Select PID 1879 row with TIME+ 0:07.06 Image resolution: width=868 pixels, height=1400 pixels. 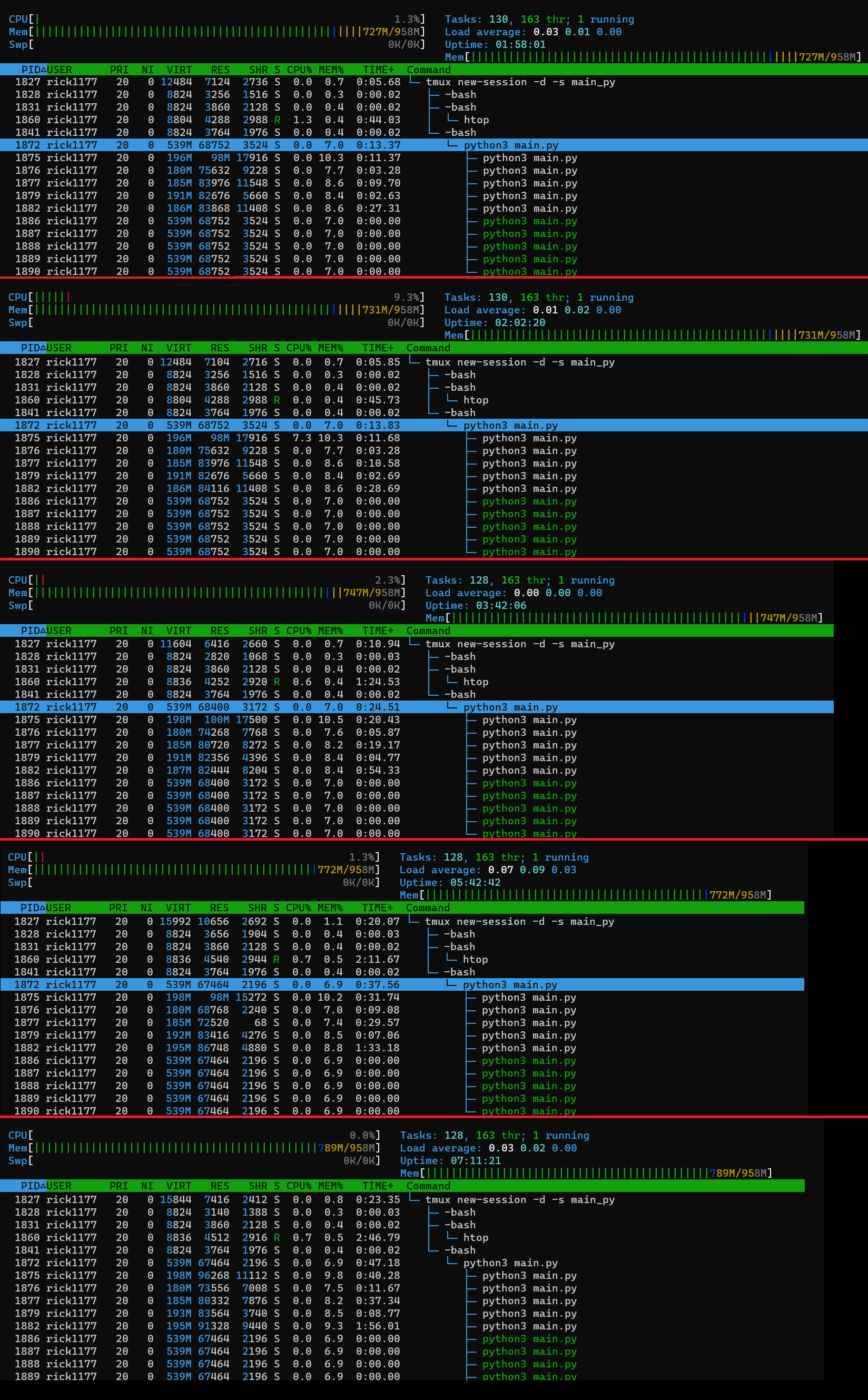(402, 1036)
